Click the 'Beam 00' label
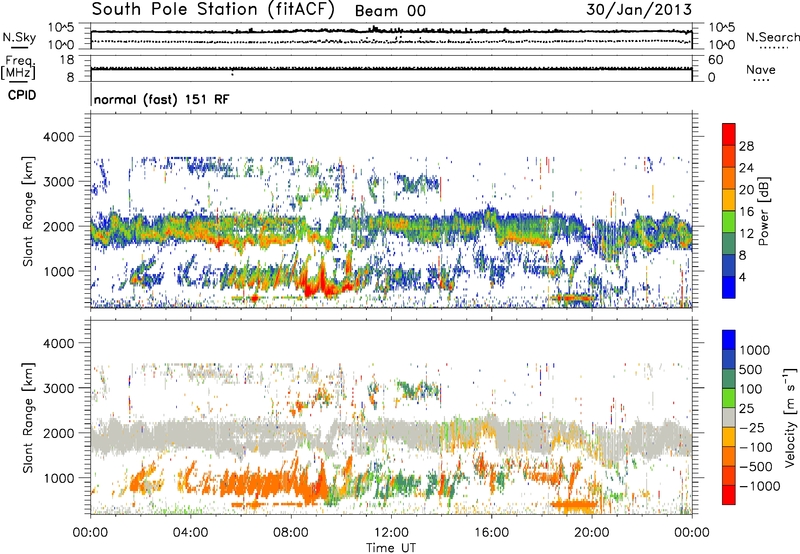The height and width of the screenshot is (554, 800). click(390, 11)
